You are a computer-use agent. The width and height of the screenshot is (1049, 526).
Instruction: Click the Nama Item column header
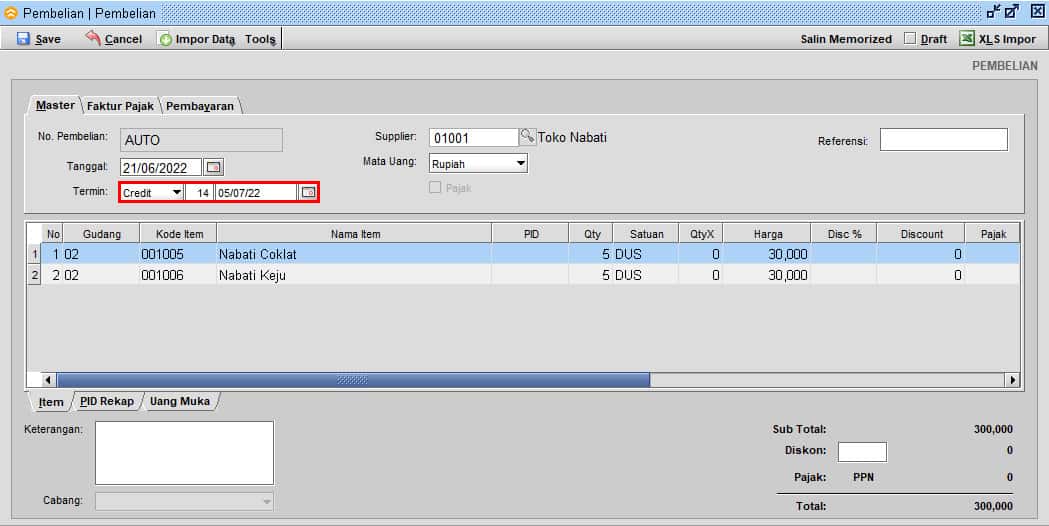point(355,234)
